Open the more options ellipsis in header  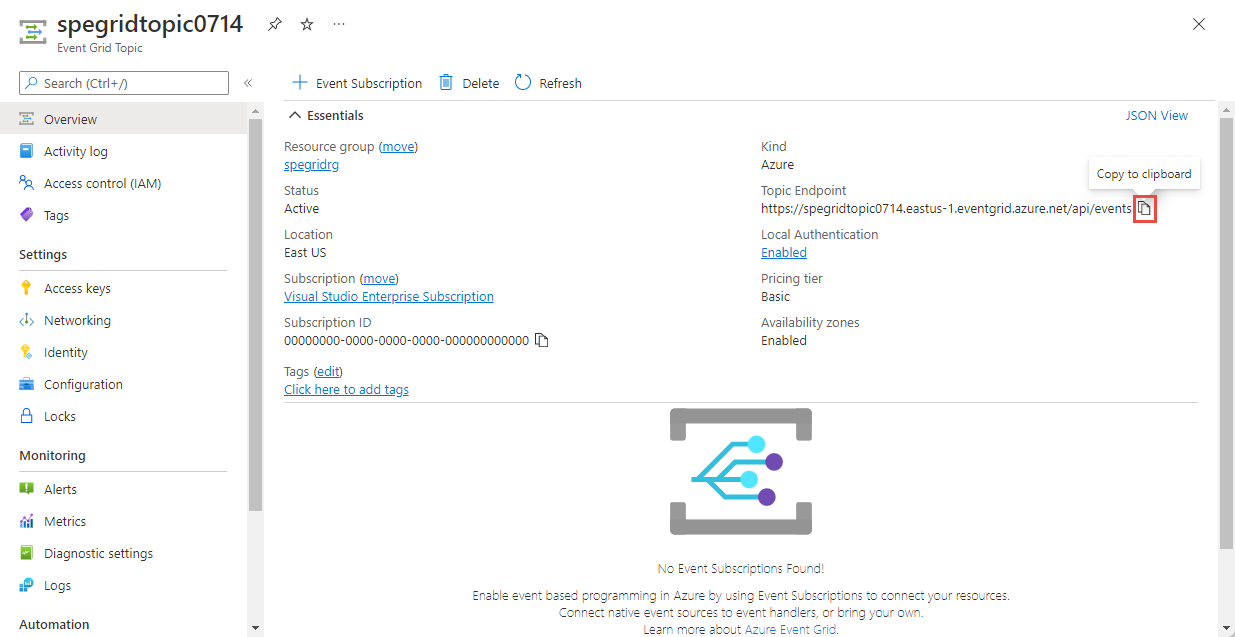(x=339, y=25)
